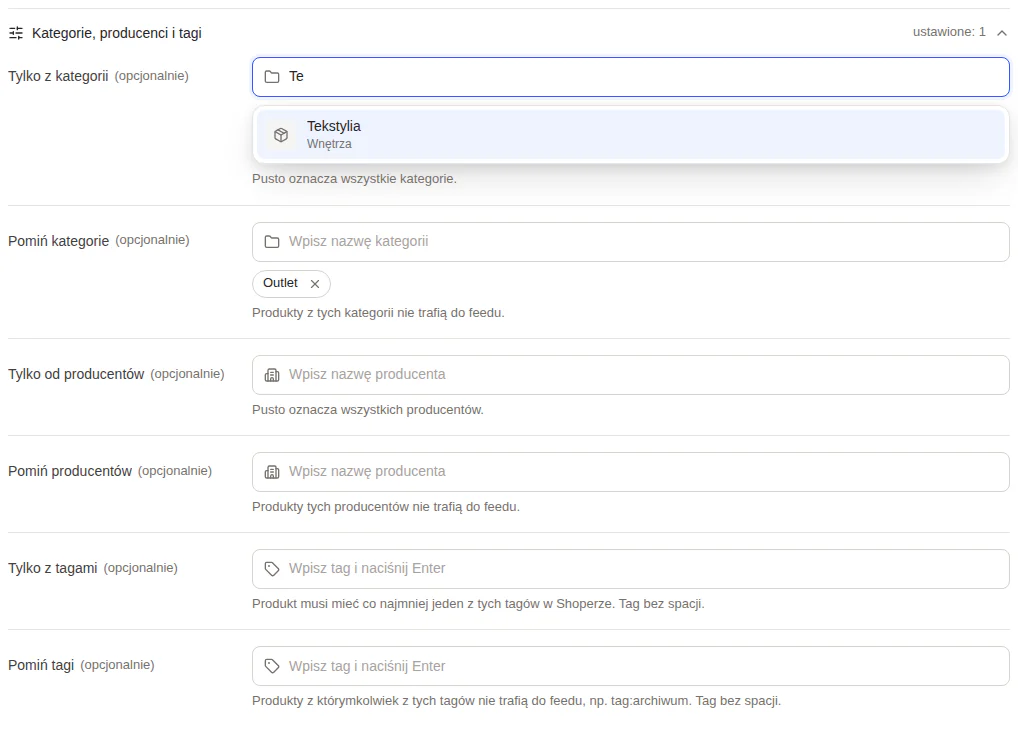
Task: Click the 'Produkty tych producentów nie trafią do feedu.' hint
Action: pos(386,506)
